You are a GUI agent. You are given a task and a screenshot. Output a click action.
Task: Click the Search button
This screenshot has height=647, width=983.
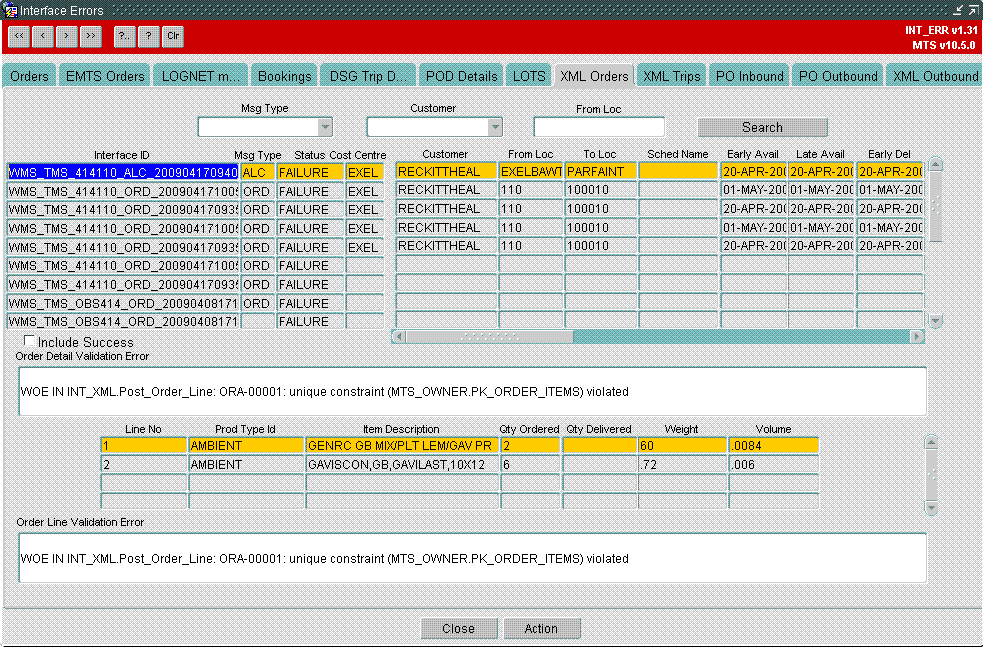tap(762, 127)
